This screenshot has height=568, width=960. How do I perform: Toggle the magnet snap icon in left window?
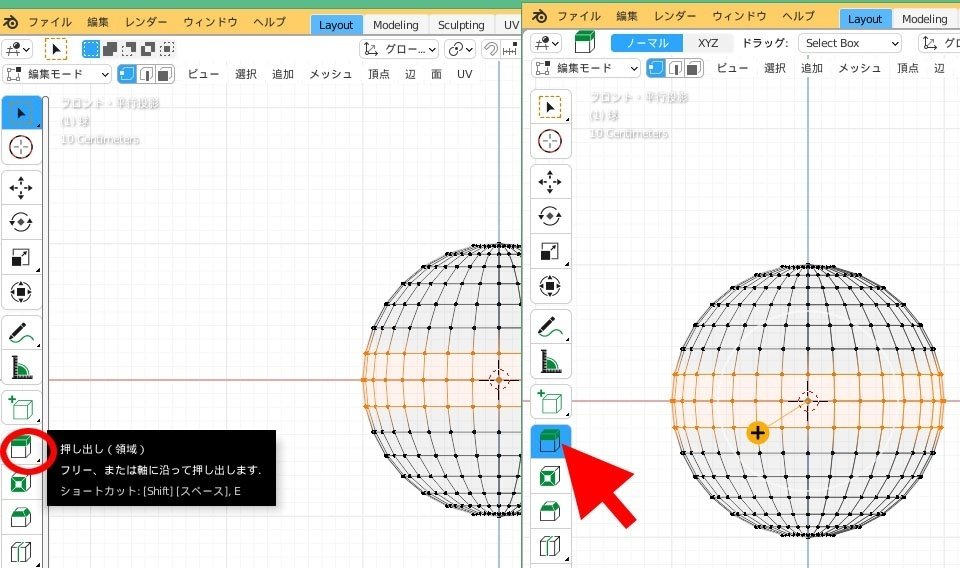point(490,49)
